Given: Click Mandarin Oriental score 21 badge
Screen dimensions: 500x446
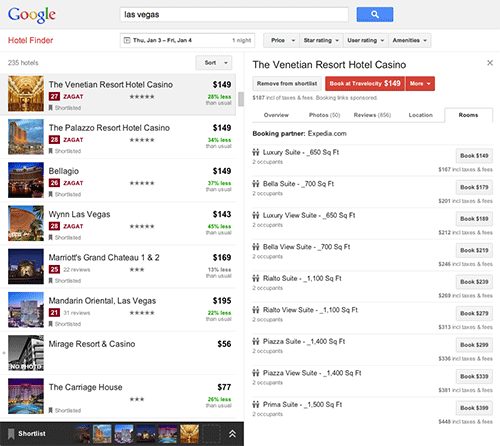Looking at the screenshot, I should pyautogui.click(x=54, y=313).
